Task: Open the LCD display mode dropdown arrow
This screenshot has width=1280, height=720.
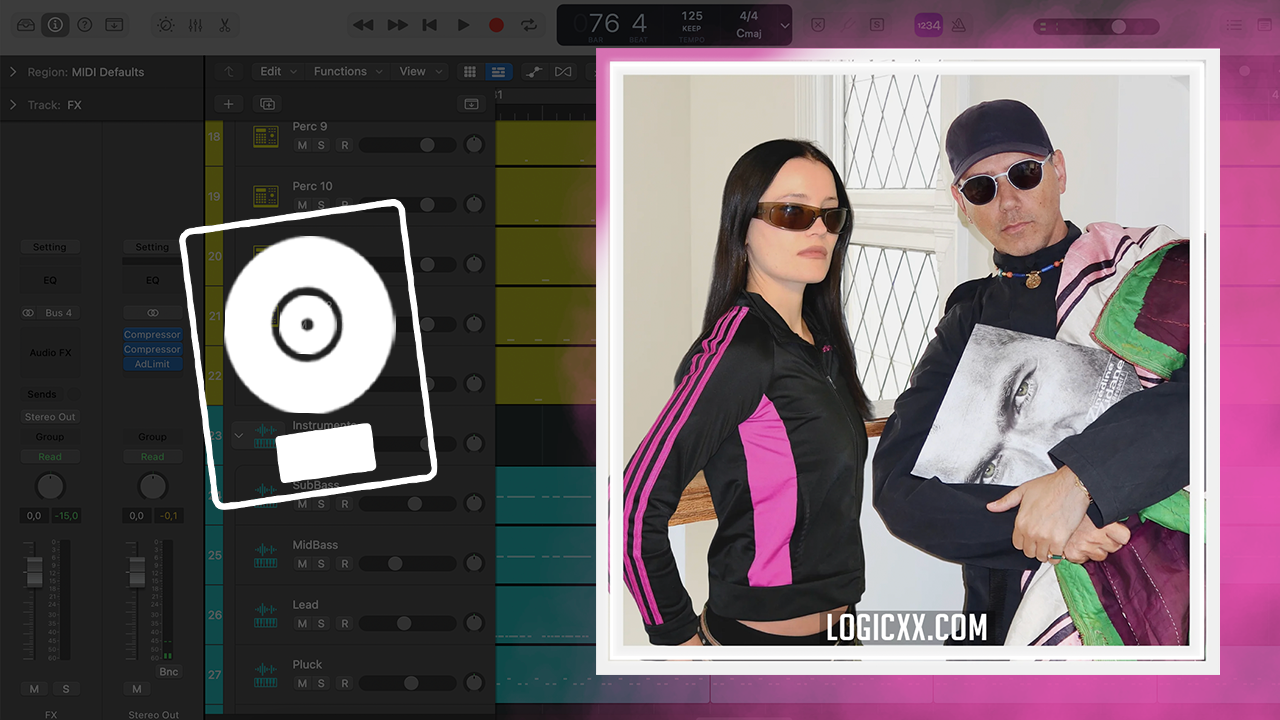Action: tap(784, 25)
